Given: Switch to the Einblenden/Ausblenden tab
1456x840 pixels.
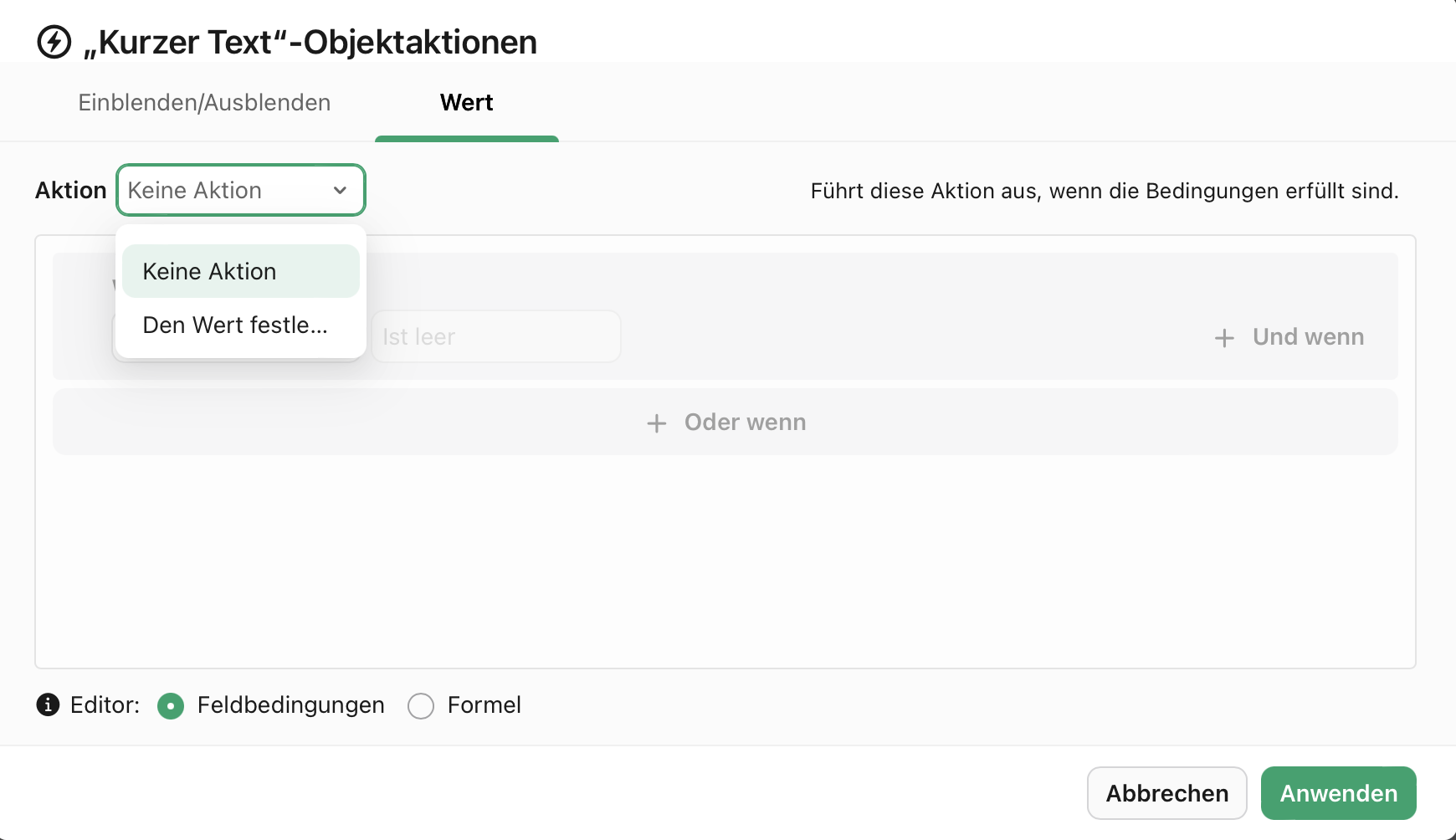Looking at the screenshot, I should coord(204,102).
